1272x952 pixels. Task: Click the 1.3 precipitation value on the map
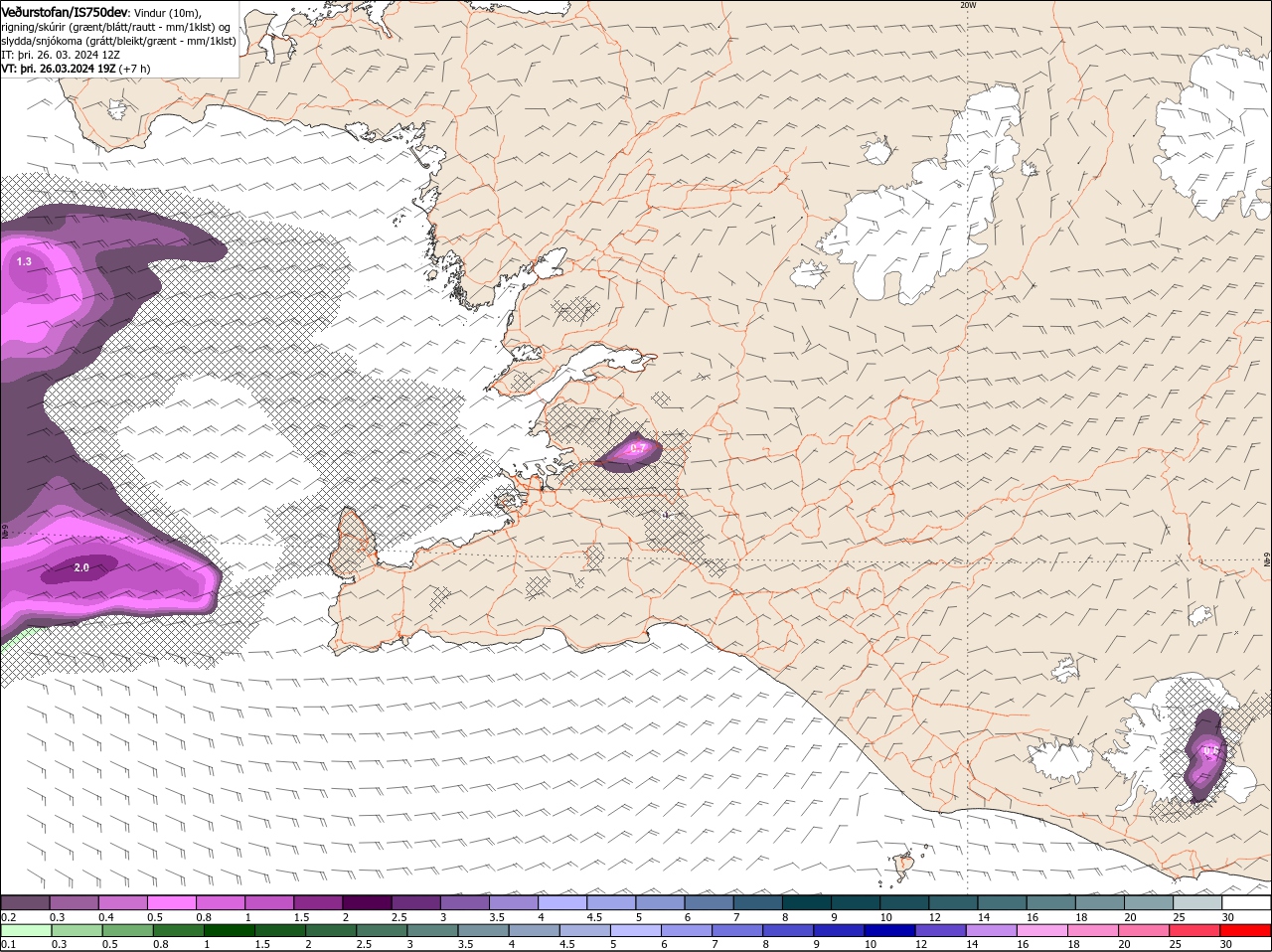coord(24,261)
